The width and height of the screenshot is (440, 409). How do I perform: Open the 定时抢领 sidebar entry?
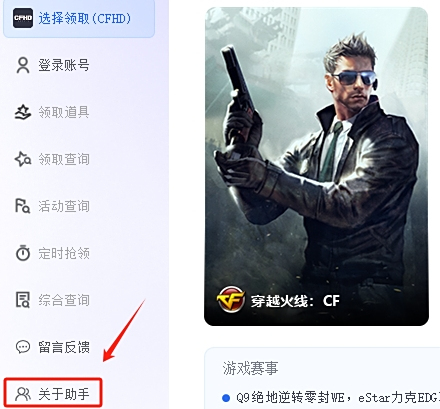click(x=64, y=253)
